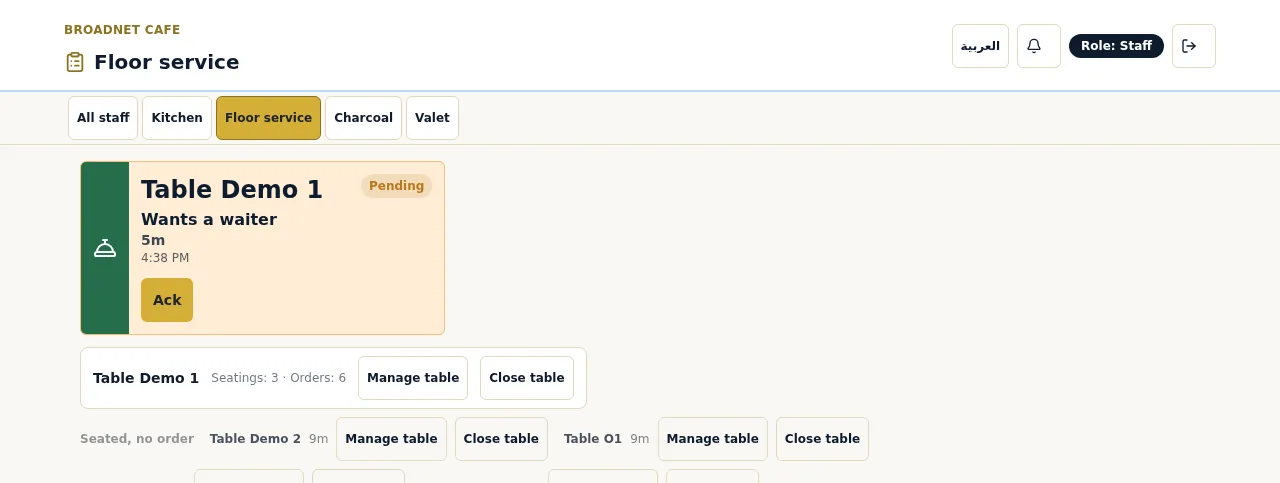This screenshot has width=1280, height=483.
Task: Click the service bell icon on the Table Demo 1 card
Action: (x=105, y=248)
